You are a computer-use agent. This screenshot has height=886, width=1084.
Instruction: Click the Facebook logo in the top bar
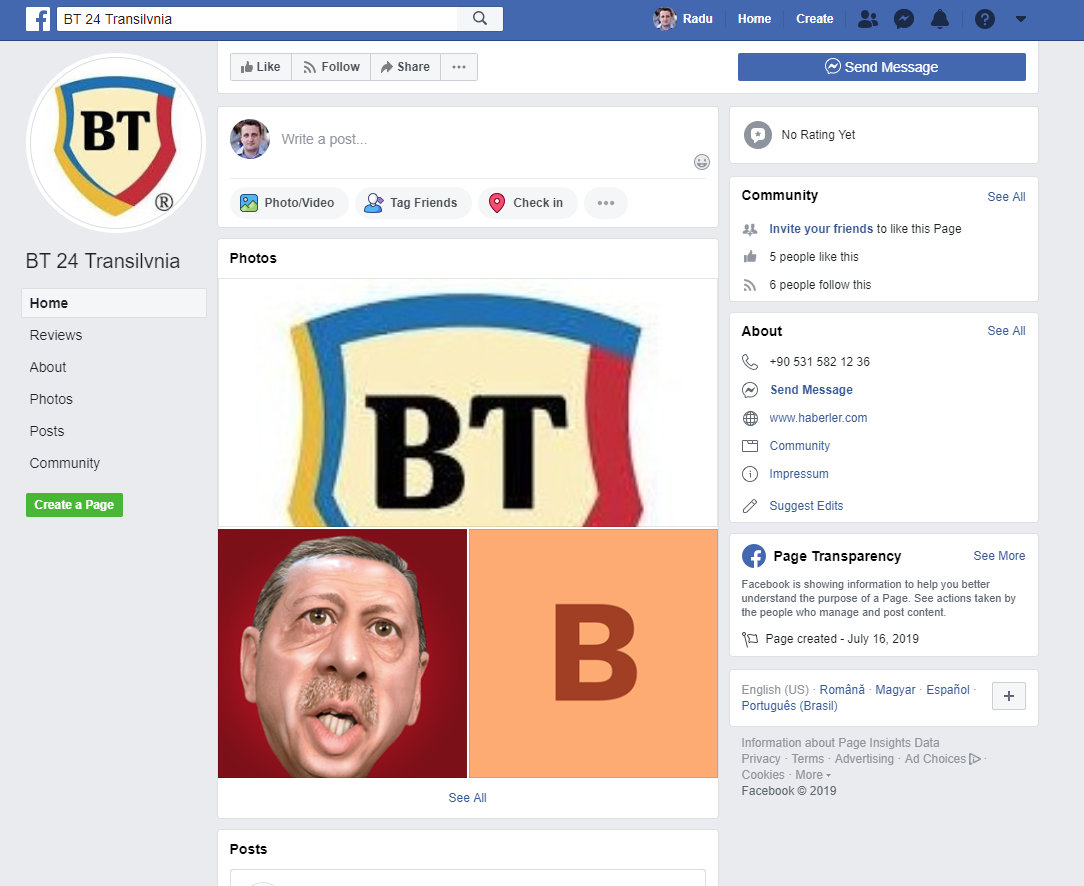pyautogui.click(x=38, y=19)
